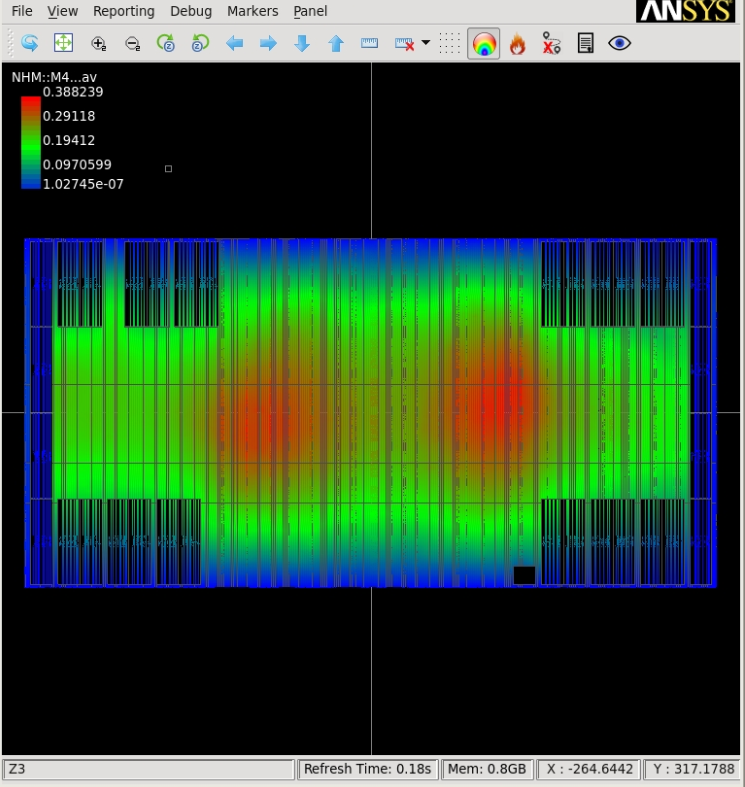This screenshot has height=787, width=745.
Task: Open the Panel menu
Action: click(310, 11)
